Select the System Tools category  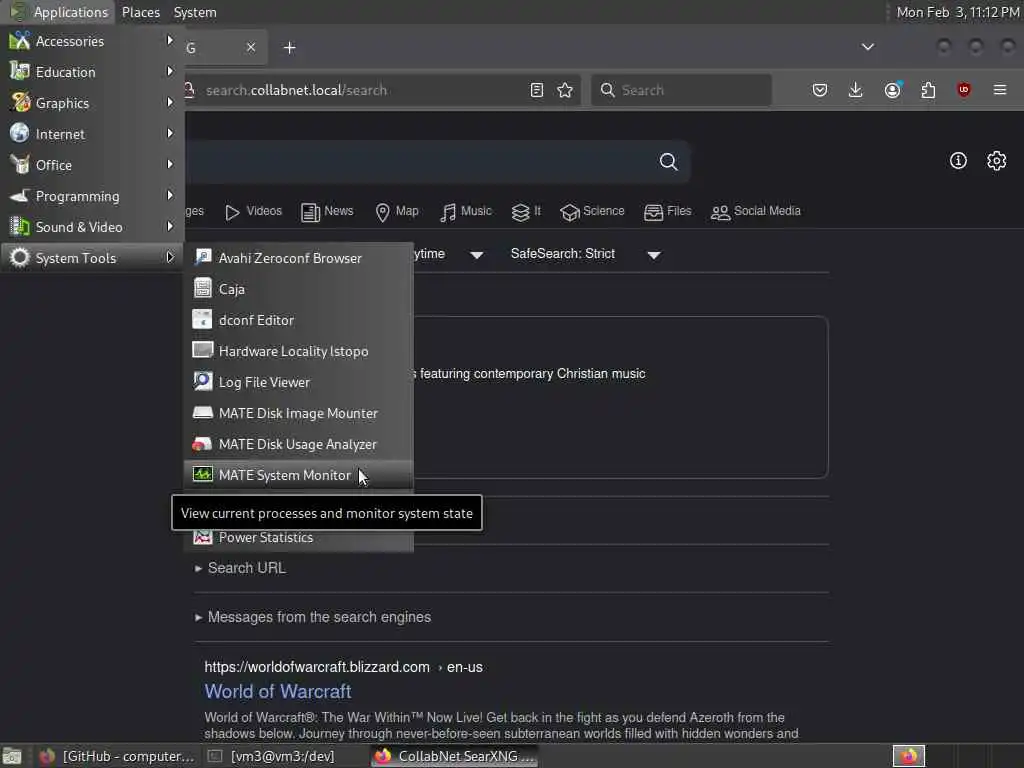92,258
